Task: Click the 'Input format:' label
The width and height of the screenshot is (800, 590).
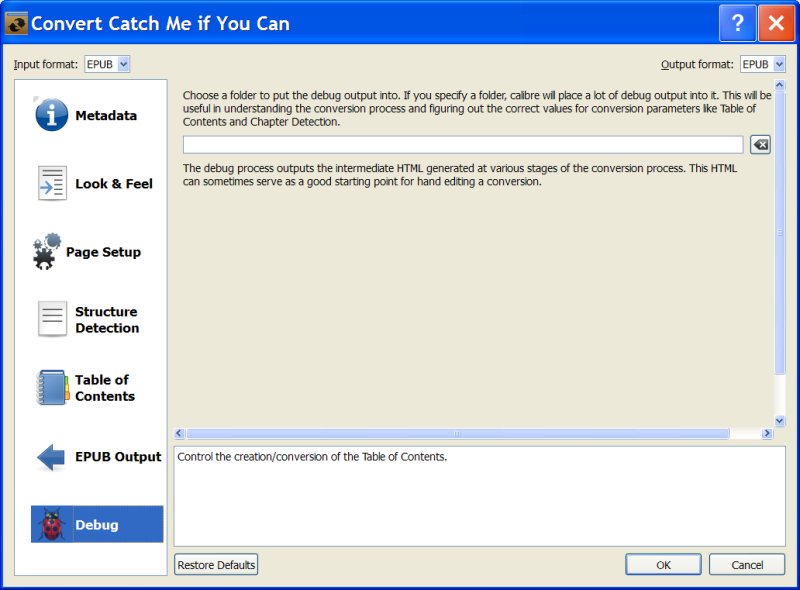Action: click(45, 64)
